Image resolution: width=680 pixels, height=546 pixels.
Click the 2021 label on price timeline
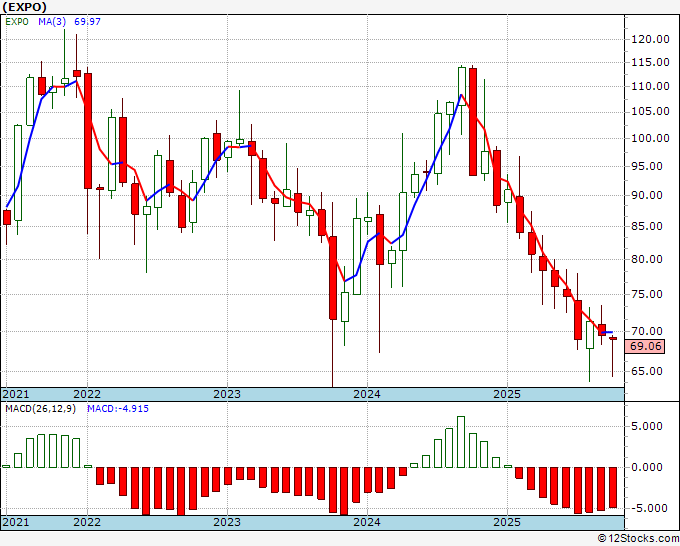16,394
